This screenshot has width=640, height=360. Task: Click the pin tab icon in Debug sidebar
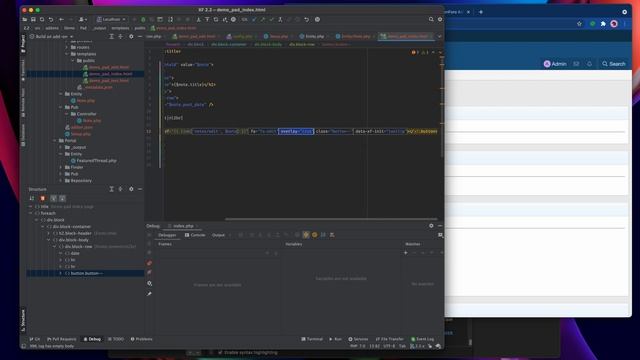(149, 294)
